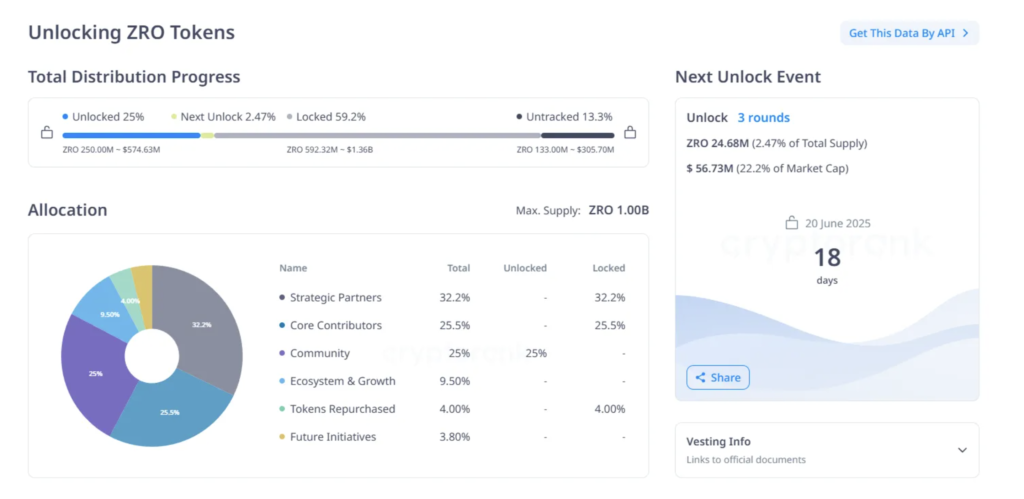Select the Strategic Partners row name
The image size is (1024, 499).
click(336, 298)
